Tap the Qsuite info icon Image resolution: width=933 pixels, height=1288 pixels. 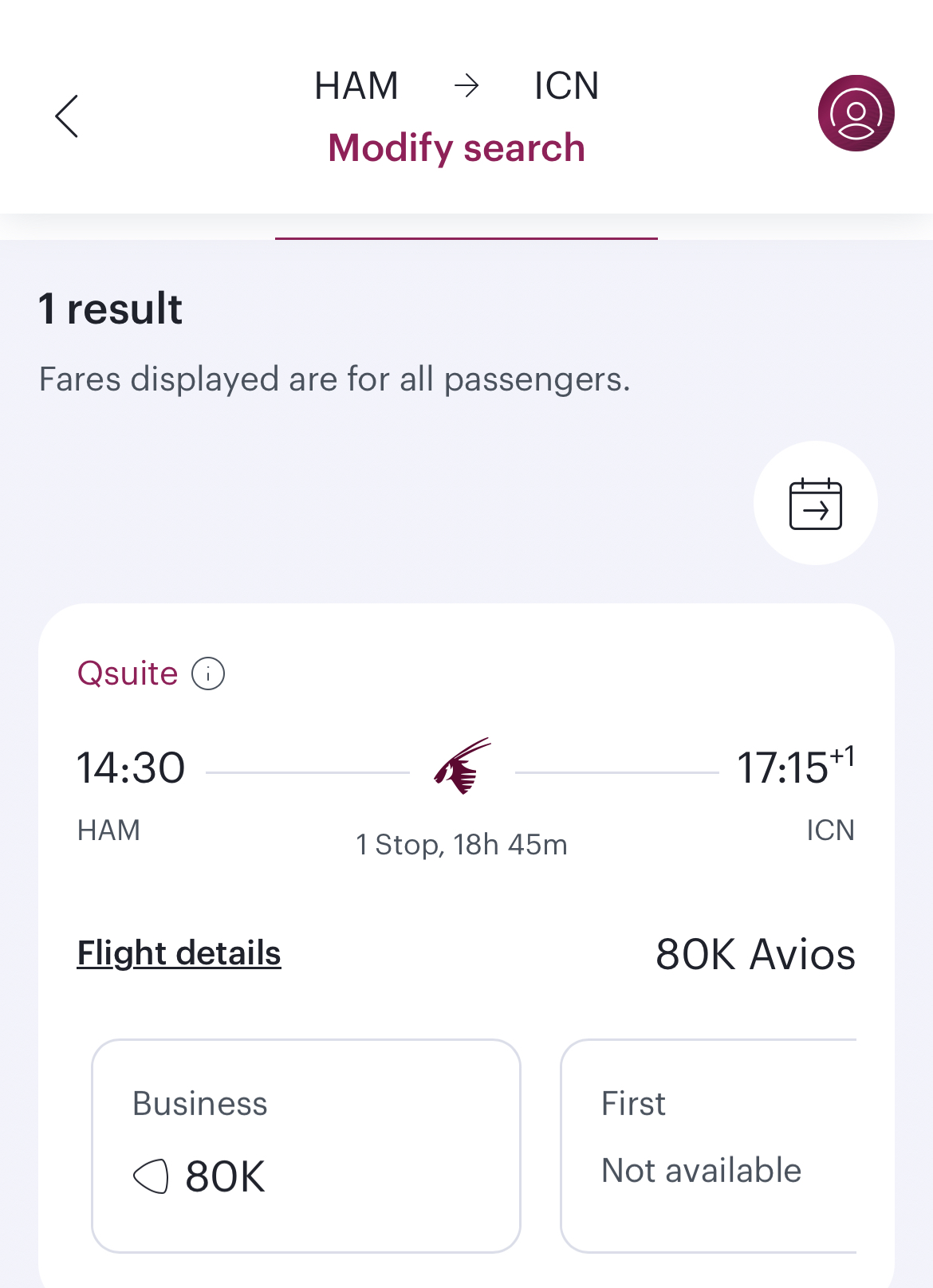click(208, 674)
